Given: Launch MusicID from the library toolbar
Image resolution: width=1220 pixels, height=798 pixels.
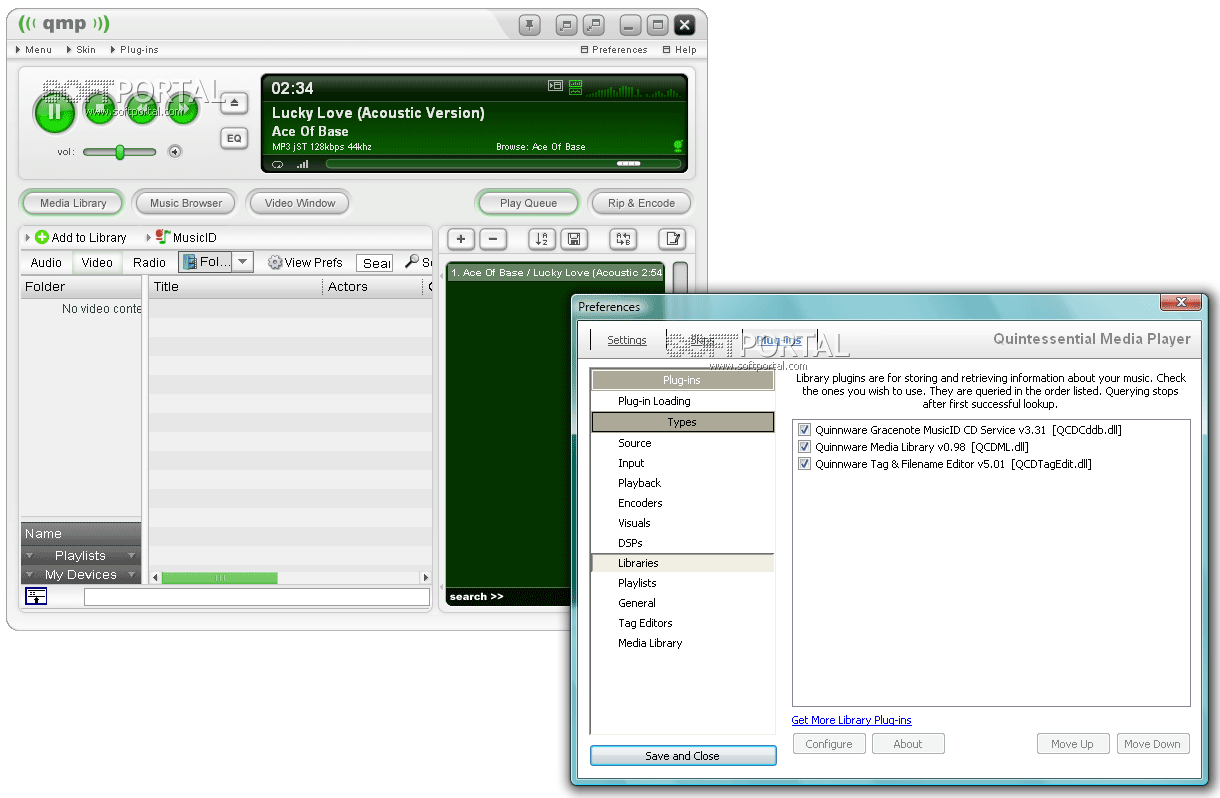Looking at the screenshot, I should [x=186, y=237].
